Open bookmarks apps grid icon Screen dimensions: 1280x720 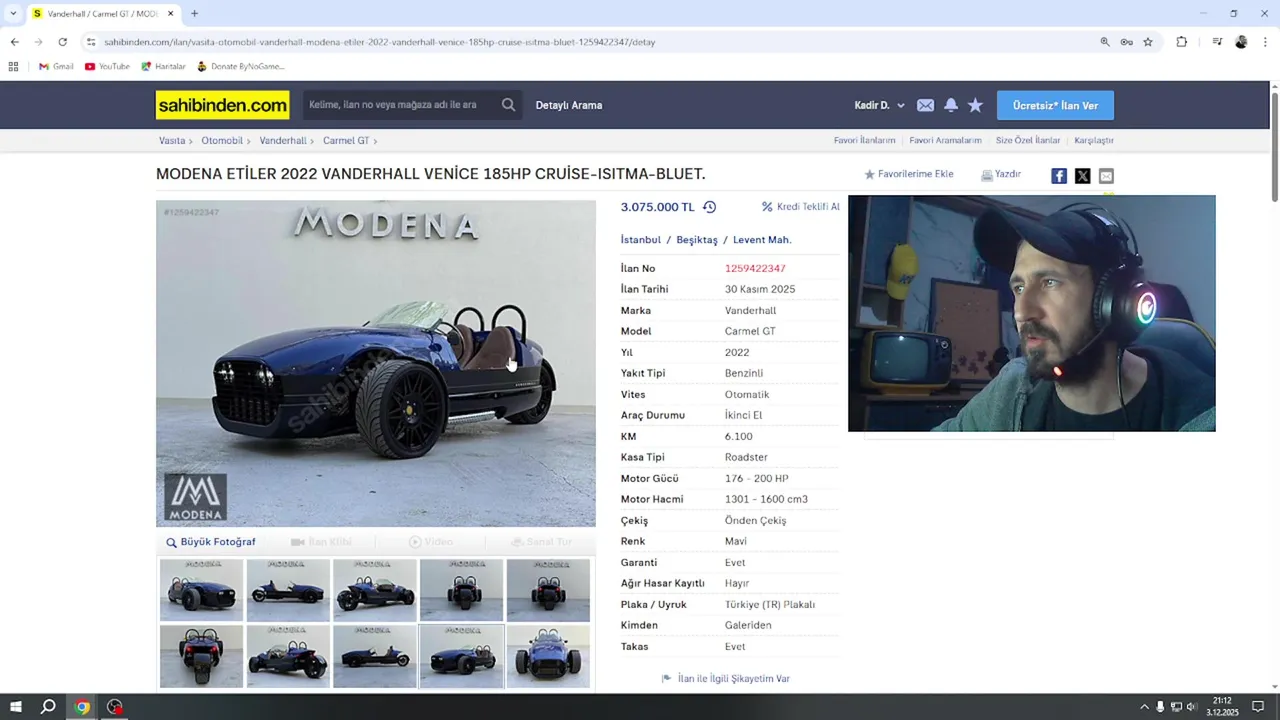pos(13,66)
